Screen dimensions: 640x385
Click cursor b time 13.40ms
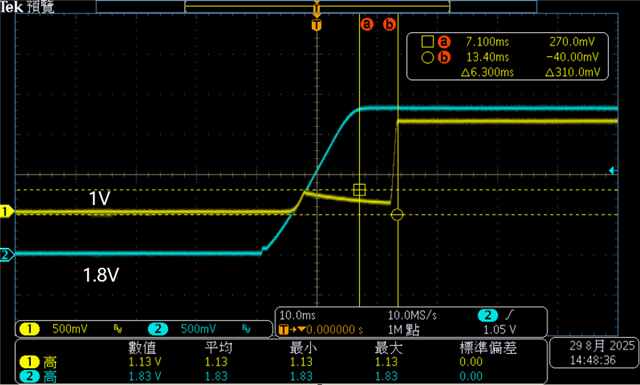(487, 57)
